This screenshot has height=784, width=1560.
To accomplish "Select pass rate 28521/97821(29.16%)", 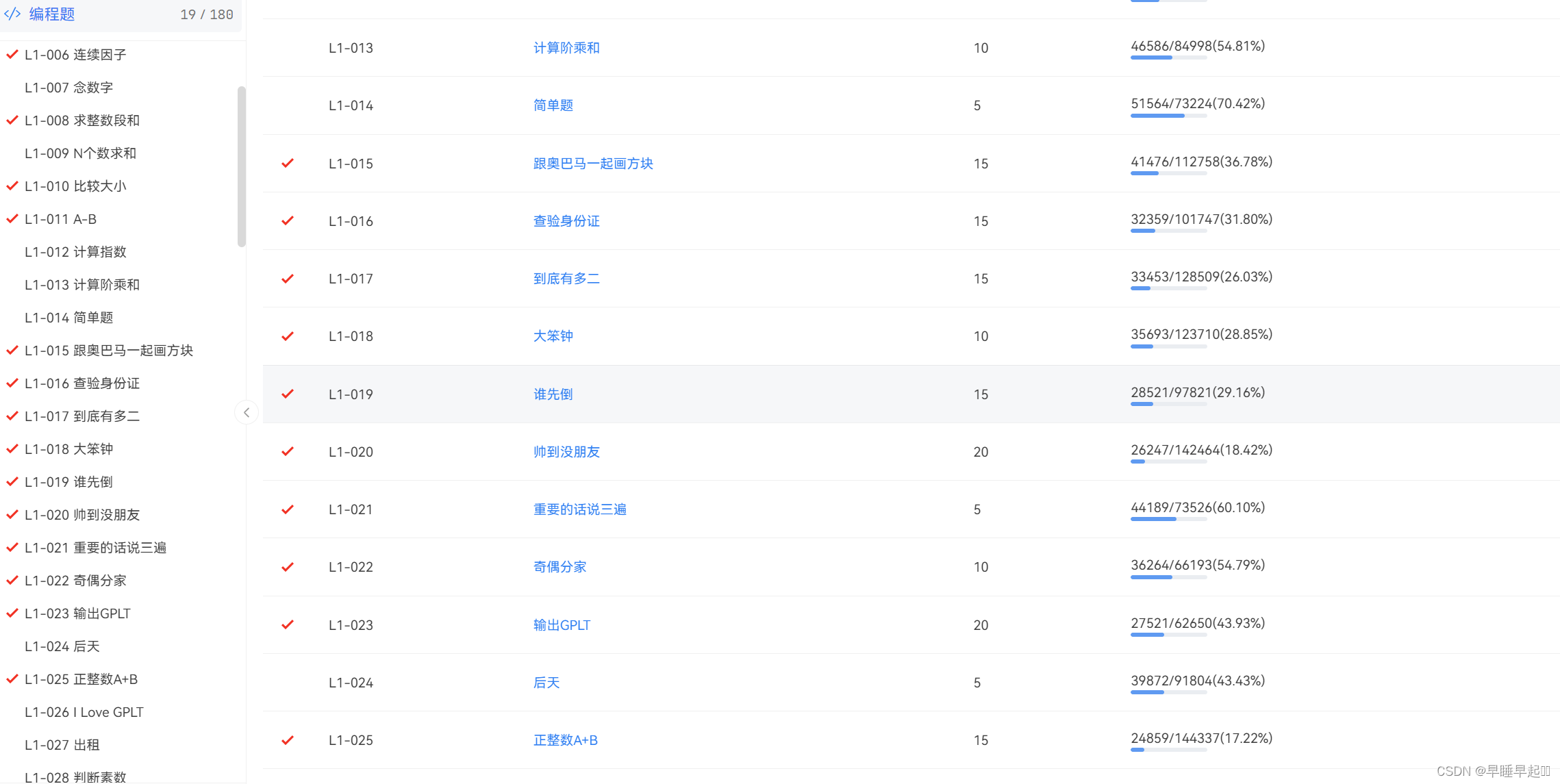I will coord(1198,392).
